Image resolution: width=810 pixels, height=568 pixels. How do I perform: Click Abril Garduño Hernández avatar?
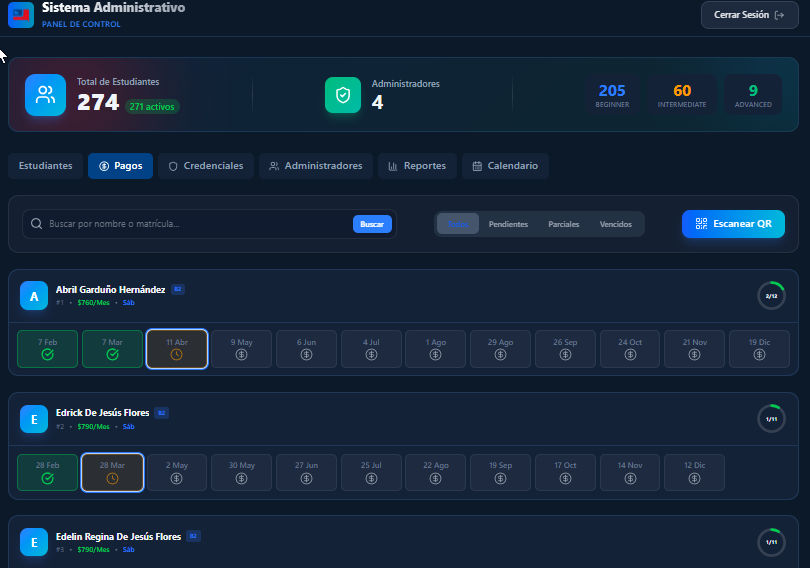coord(34,296)
